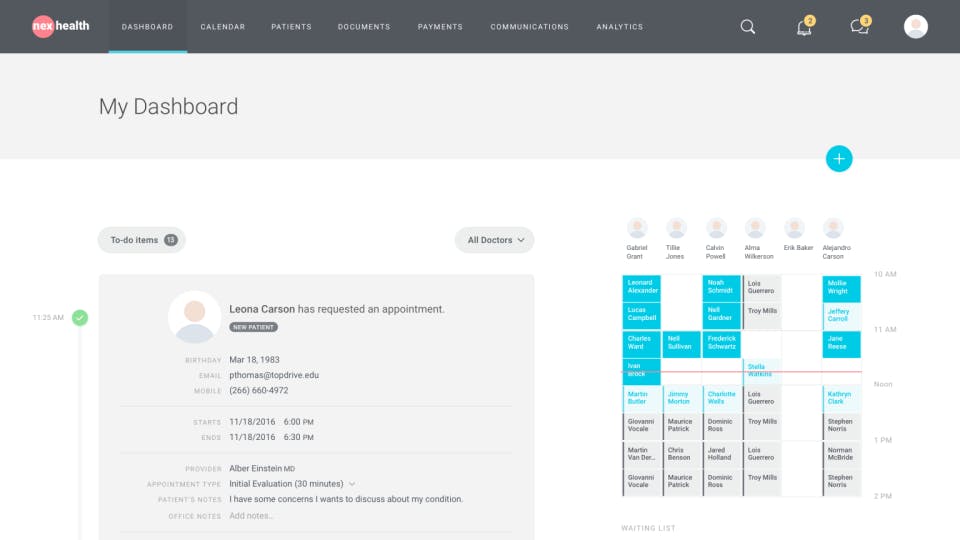Select Alejandro Carson doctor avatar

click(833, 228)
